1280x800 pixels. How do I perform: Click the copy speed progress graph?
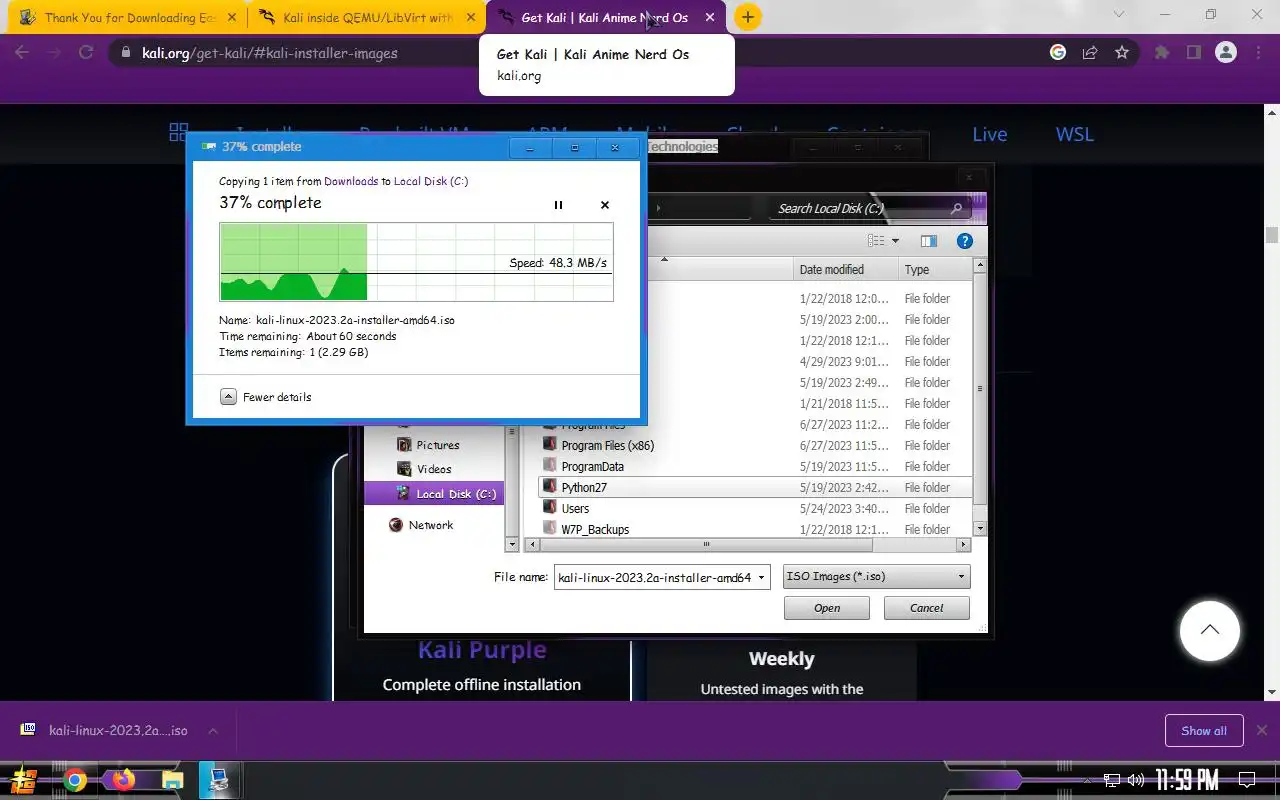[x=416, y=262]
